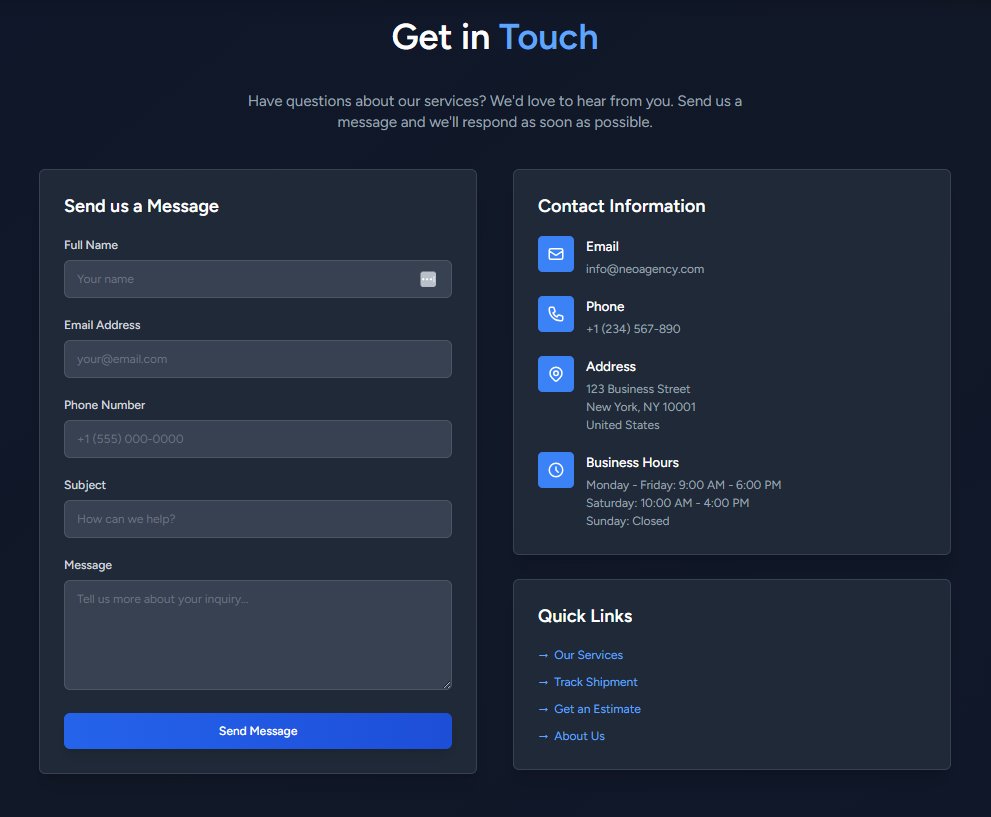The width and height of the screenshot is (991, 817).
Task: Click the intro paragraph under the heading
Action: point(495,111)
